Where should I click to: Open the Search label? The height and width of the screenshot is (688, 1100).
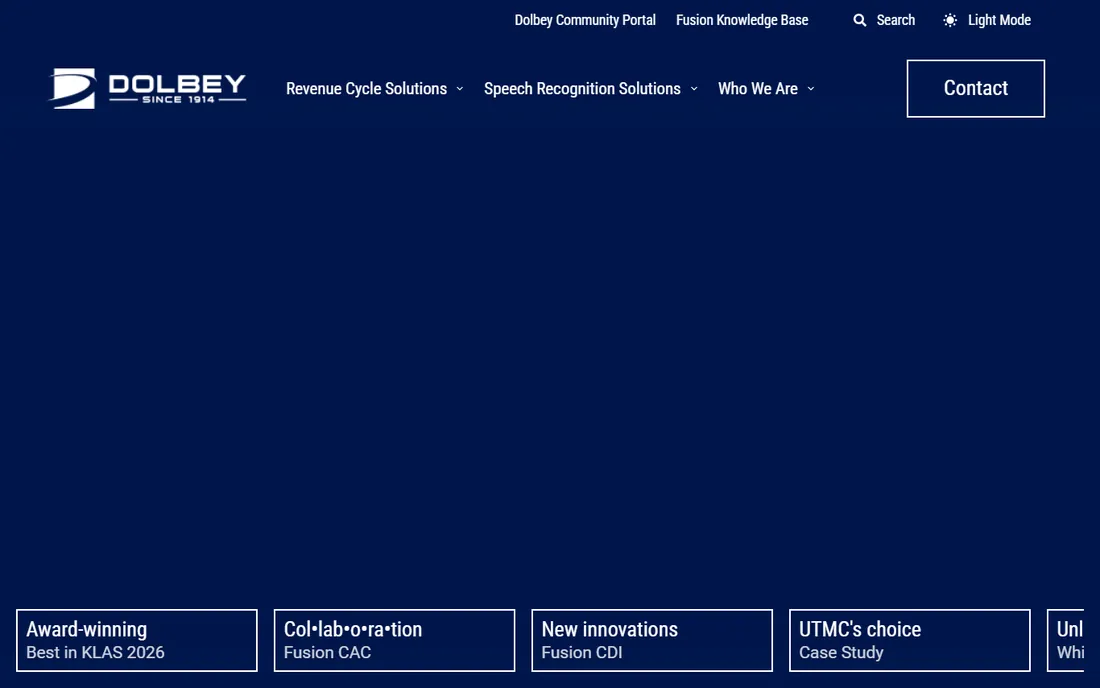point(895,20)
